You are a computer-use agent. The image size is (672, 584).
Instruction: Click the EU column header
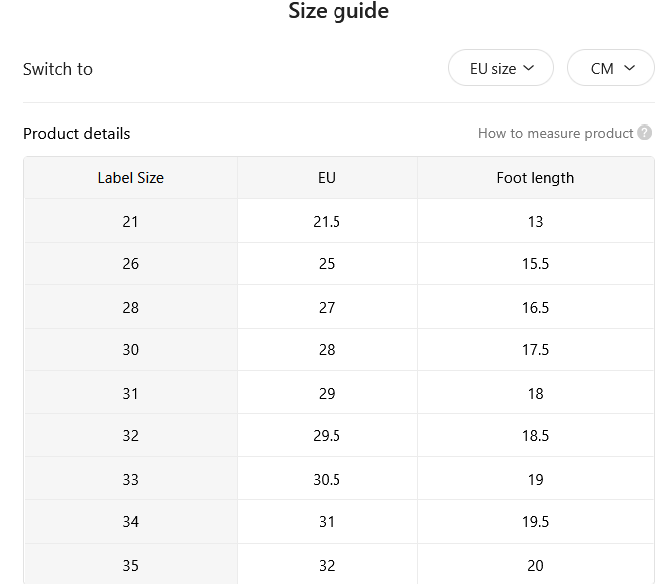(x=327, y=178)
